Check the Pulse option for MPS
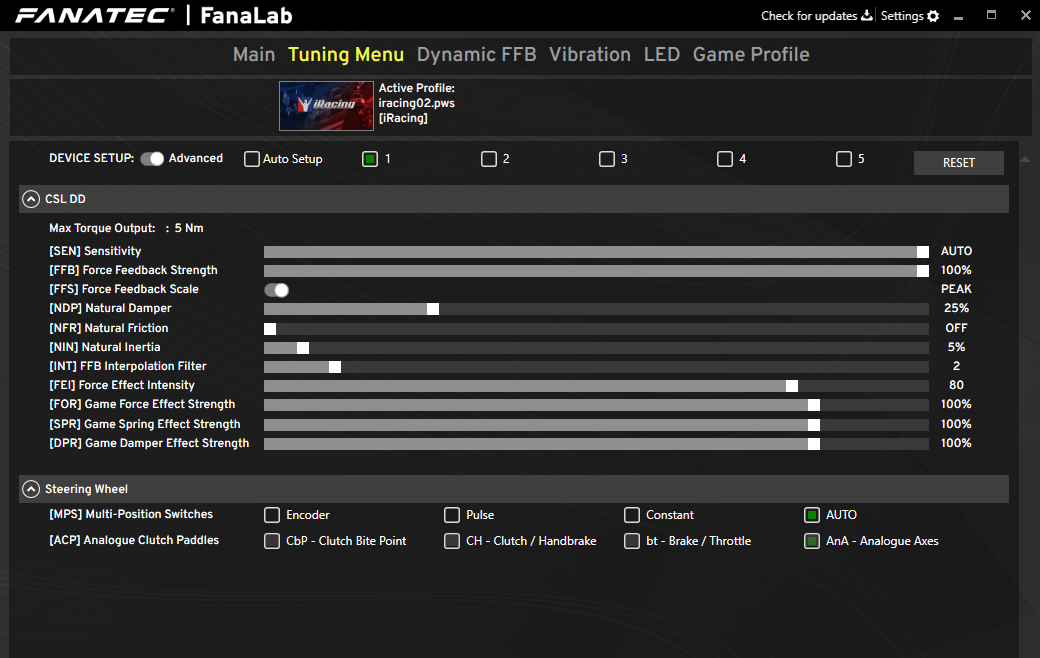Viewport: 1040px width, 658px height. (x=452, y=515)
